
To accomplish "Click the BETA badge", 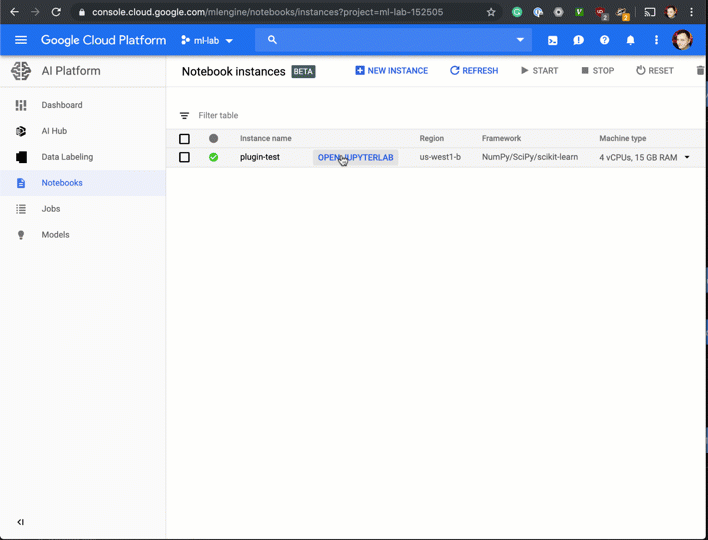I will click(303, 71).
